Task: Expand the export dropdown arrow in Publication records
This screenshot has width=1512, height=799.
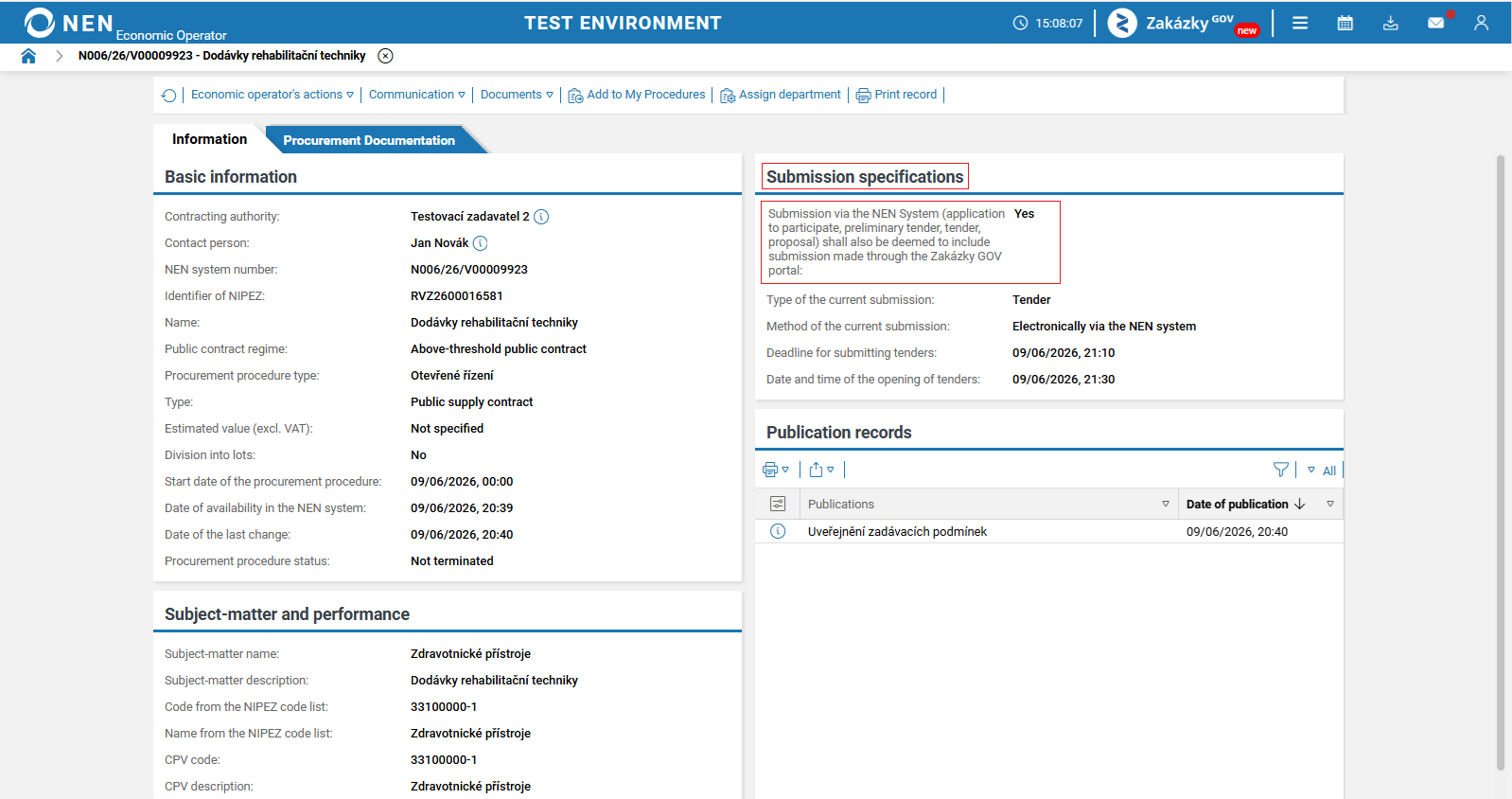Action: 831,470
